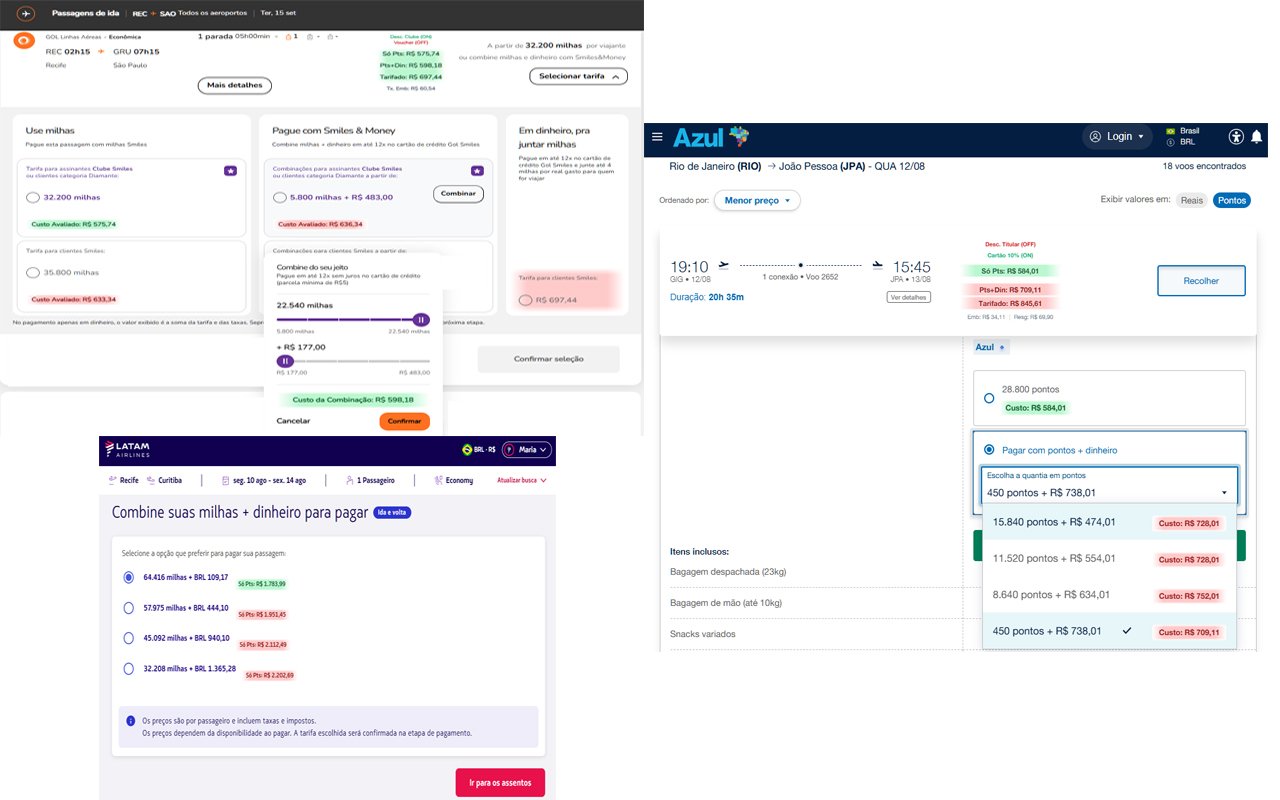Switch values display to Reais
The image size is (1280, 800).
point(1191,200)
